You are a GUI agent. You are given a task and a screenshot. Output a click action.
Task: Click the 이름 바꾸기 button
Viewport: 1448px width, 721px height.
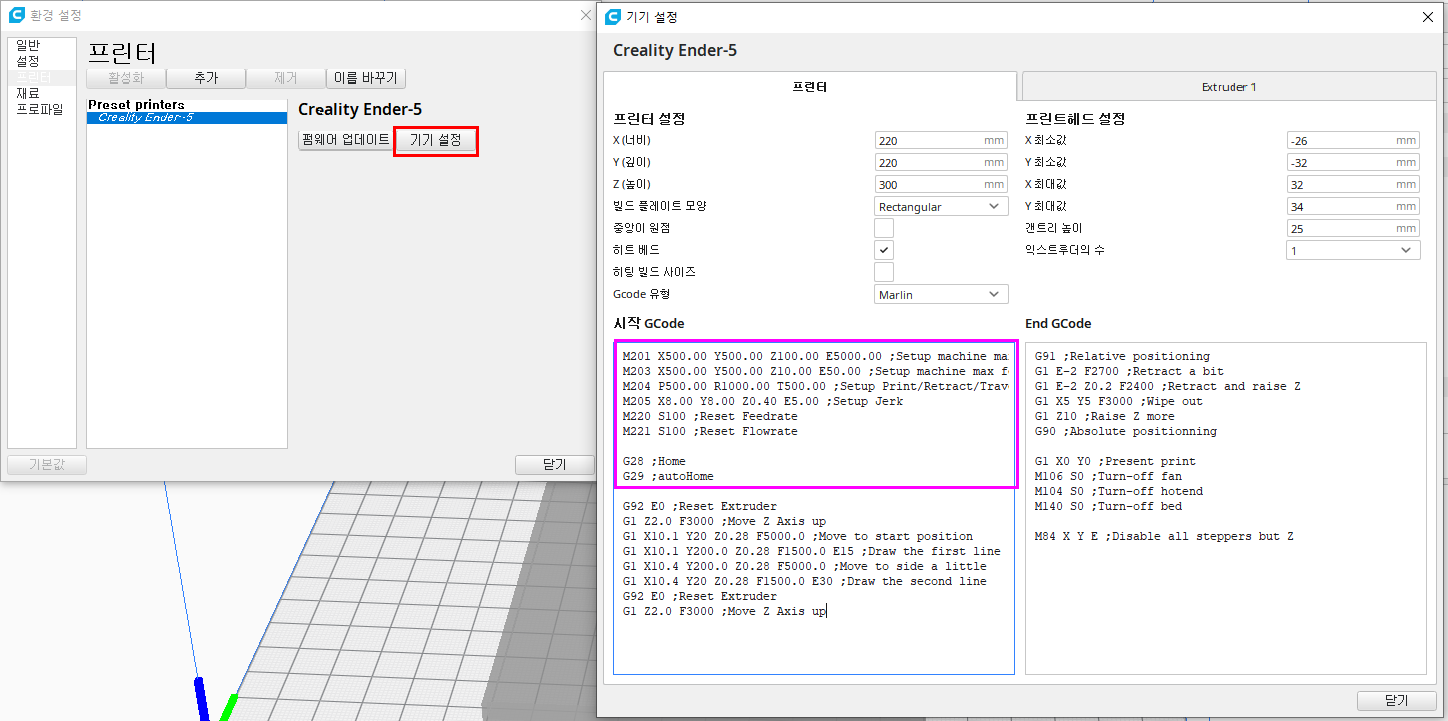(366, 78)
